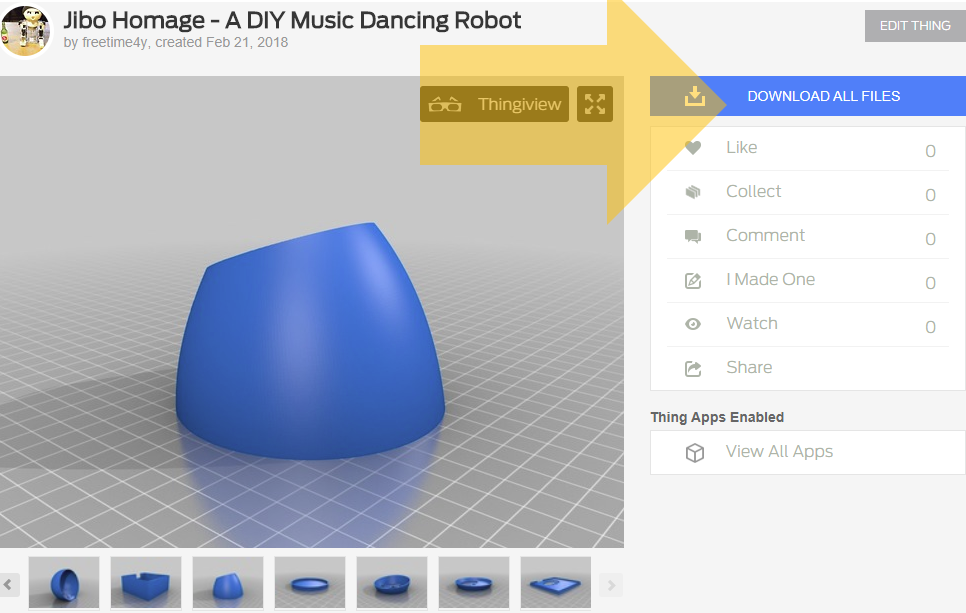The height and width of the screenshot is (613, 966).
Task: Open the creator's avatar image
Action: [x=26, y=31]
